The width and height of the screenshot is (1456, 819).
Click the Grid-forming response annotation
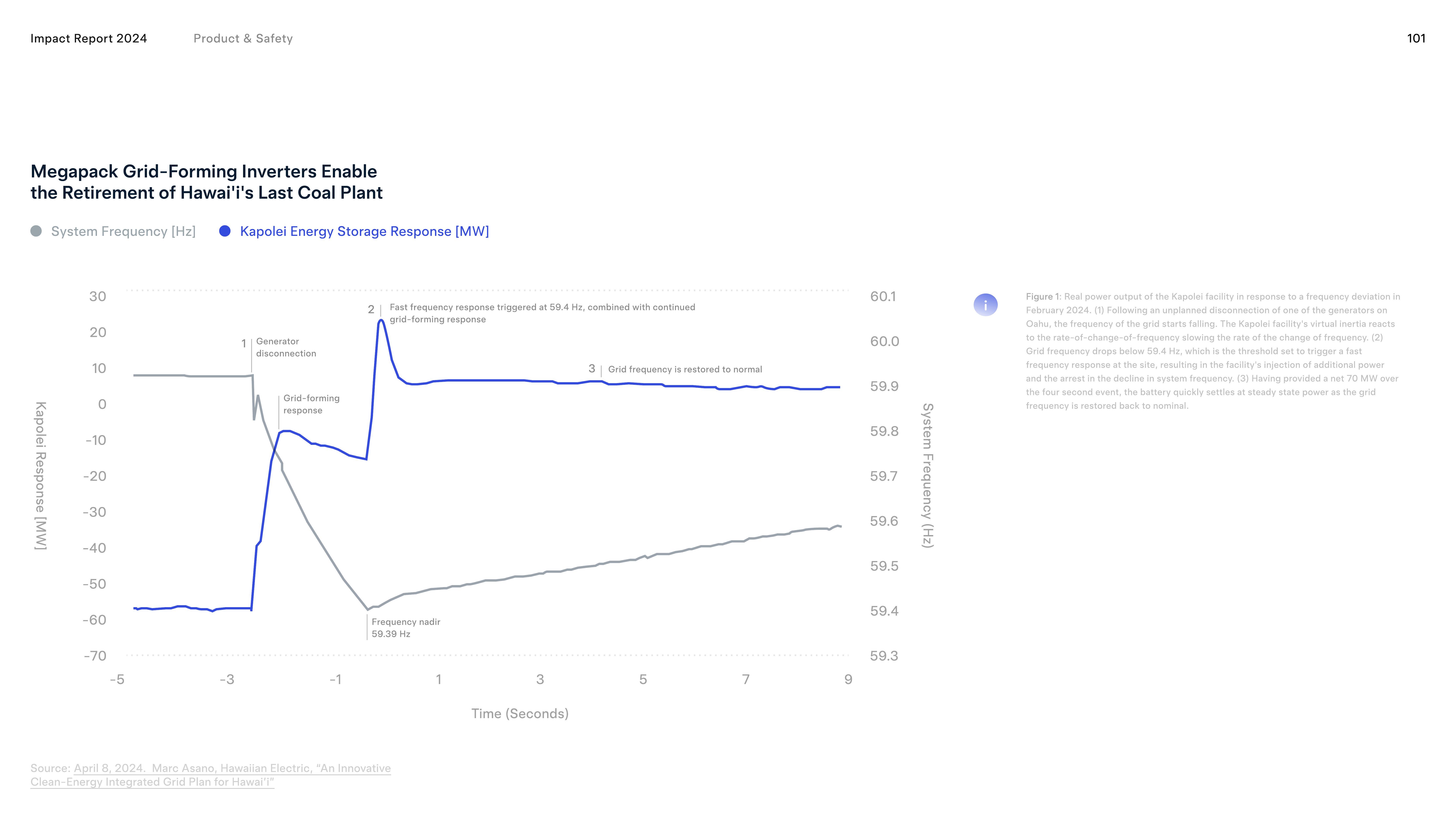(311, 404)
